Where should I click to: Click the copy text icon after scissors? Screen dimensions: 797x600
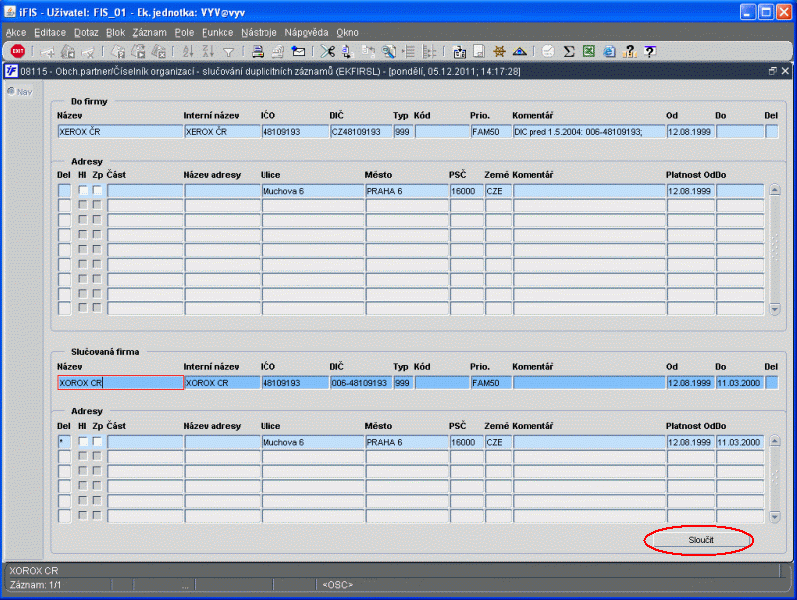(348, 51)
